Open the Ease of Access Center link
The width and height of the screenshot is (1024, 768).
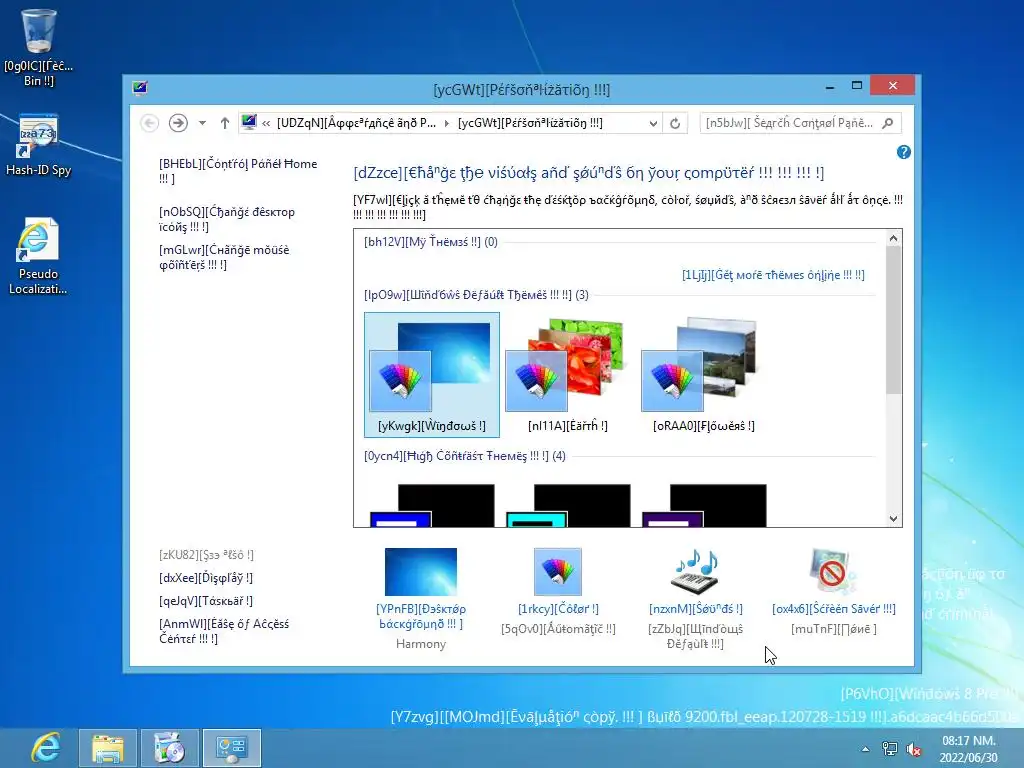(224, 631)
